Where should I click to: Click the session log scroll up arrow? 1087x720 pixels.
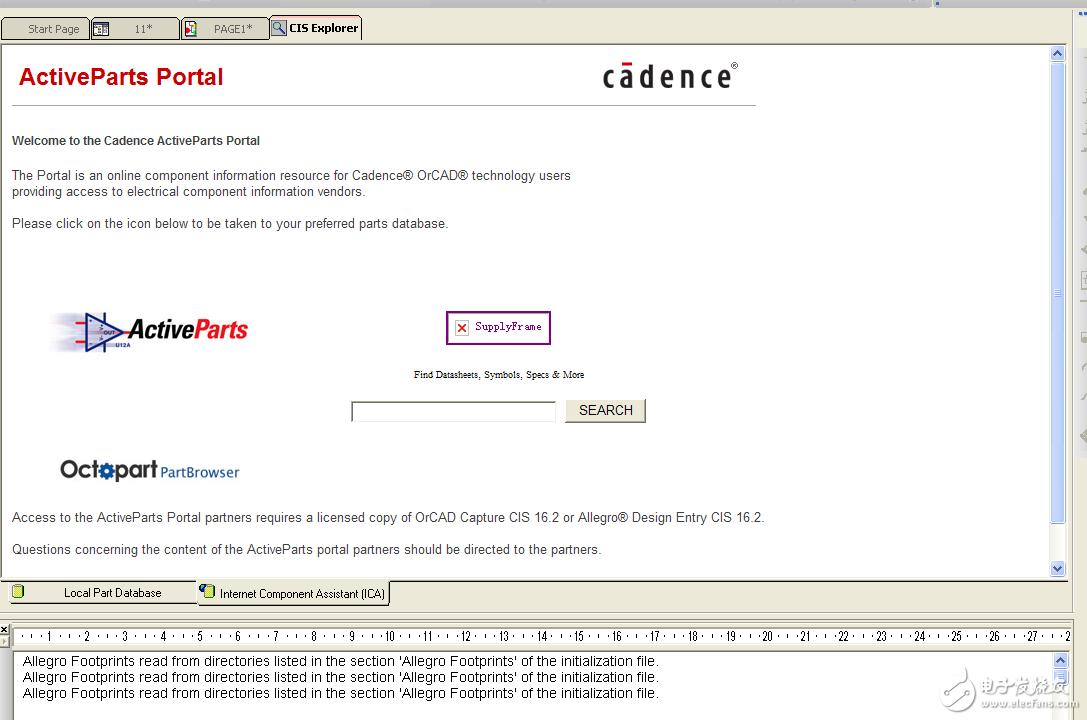click(1061, 660)
